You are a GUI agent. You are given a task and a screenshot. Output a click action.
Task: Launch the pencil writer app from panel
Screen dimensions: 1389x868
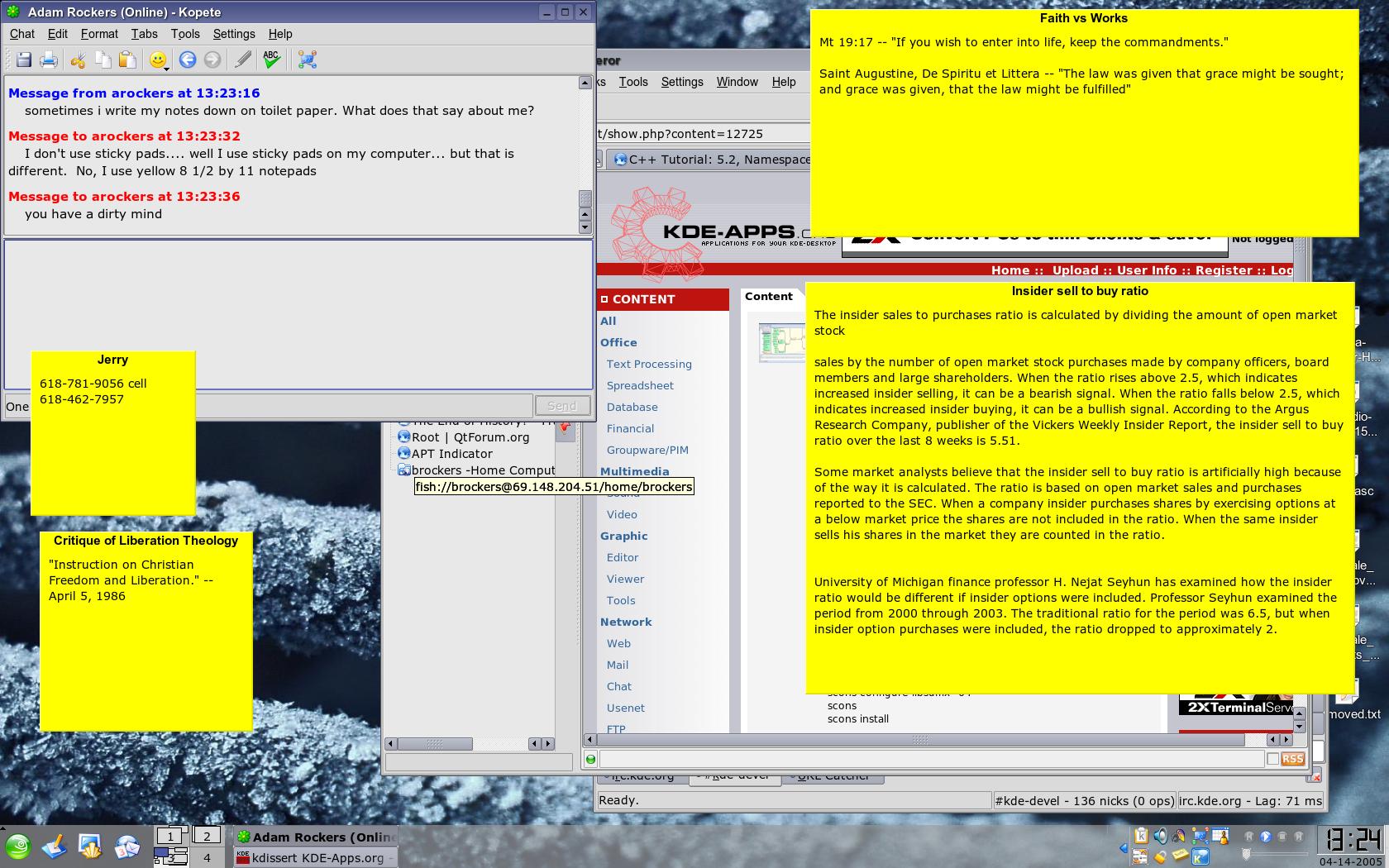tap(55, 847)
